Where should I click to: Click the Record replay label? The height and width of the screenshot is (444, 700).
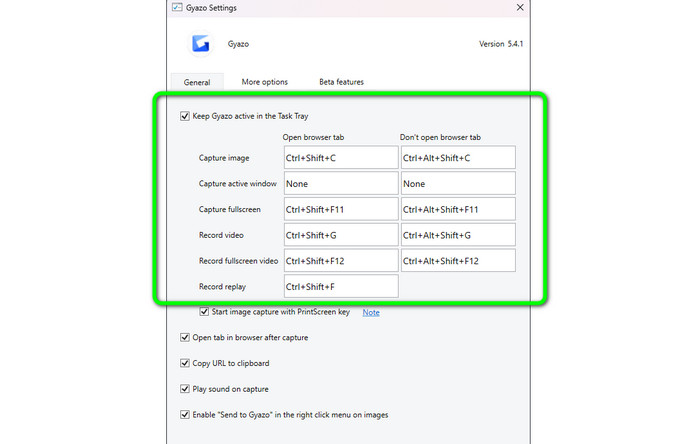pos(222,286)
